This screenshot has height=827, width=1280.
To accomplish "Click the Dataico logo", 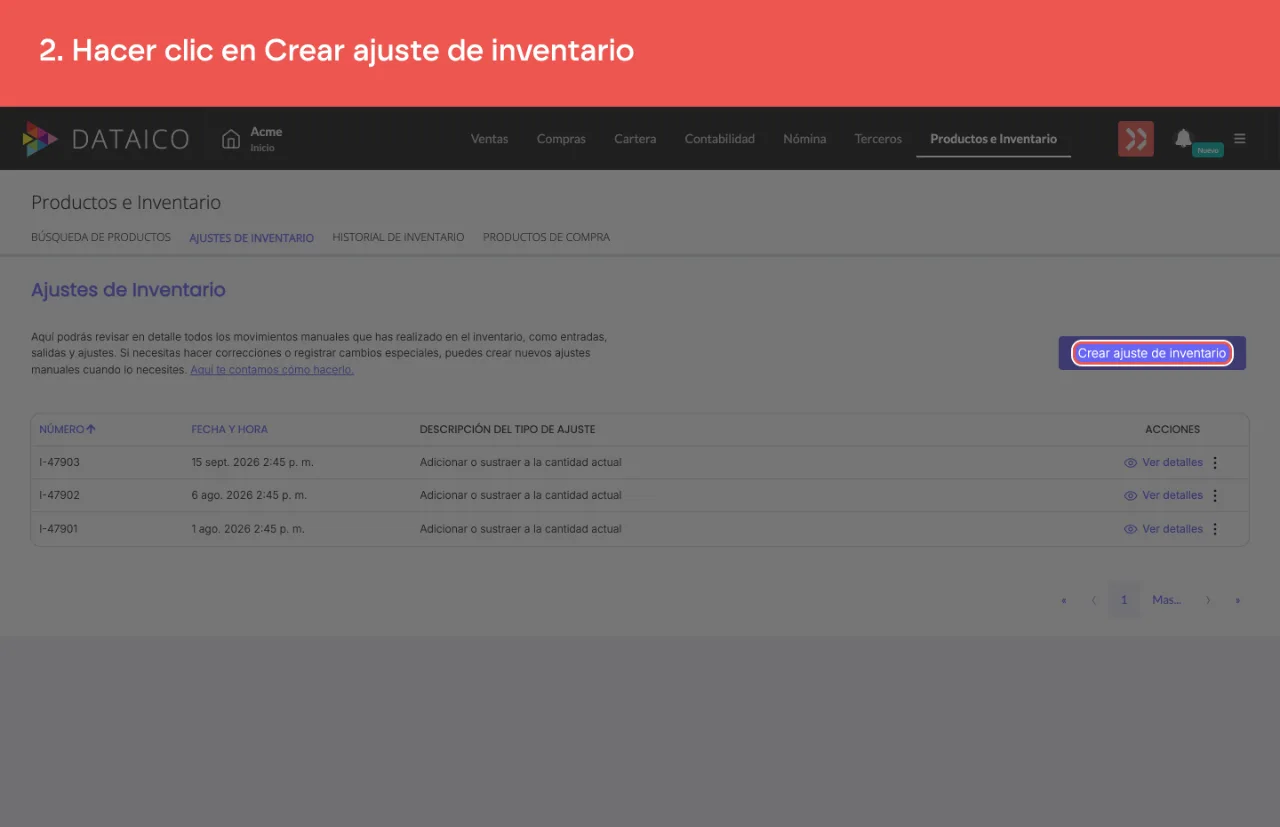I will pos(105,139).
